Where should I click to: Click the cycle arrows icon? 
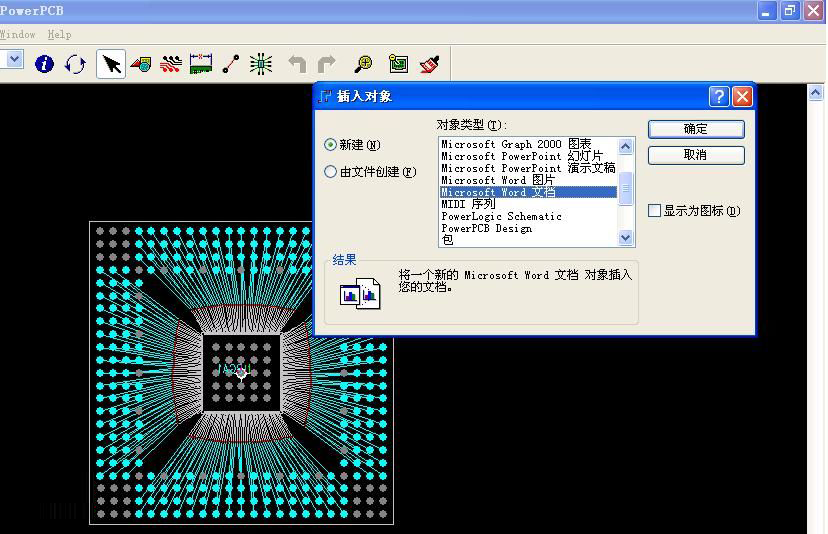pyautogui.click(x=75, y=64)
